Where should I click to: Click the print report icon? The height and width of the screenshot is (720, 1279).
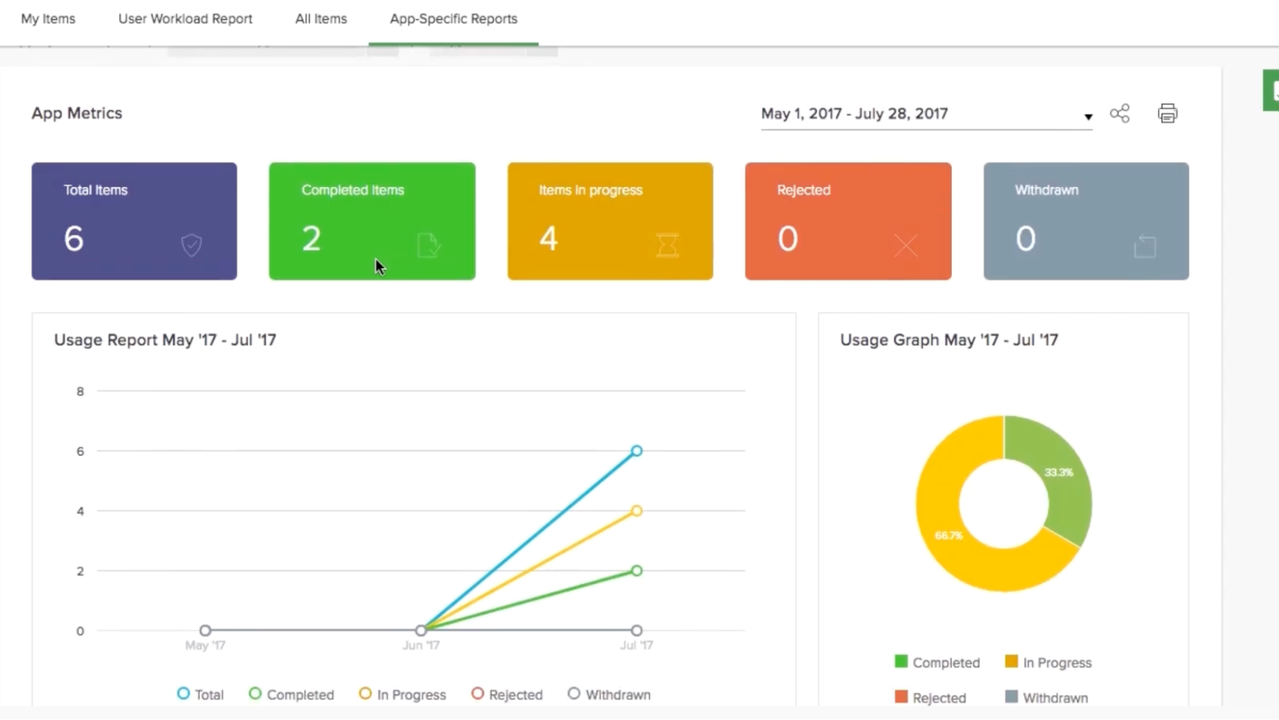(1167, 114)
